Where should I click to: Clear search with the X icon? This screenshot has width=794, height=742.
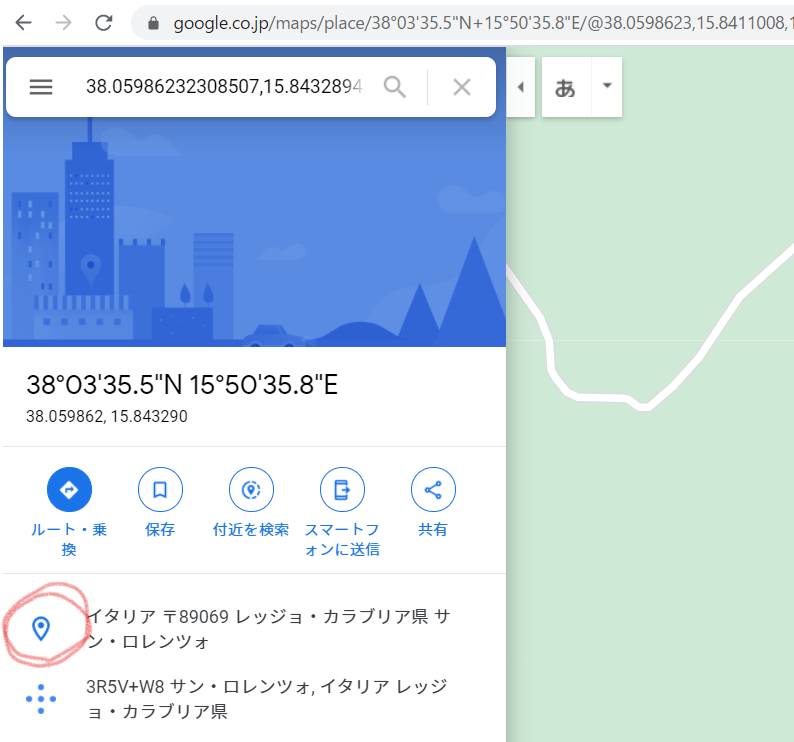[461, 87]
